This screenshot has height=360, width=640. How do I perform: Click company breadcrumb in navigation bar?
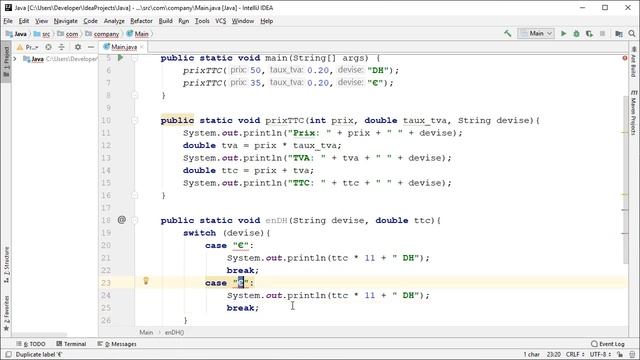102,34
